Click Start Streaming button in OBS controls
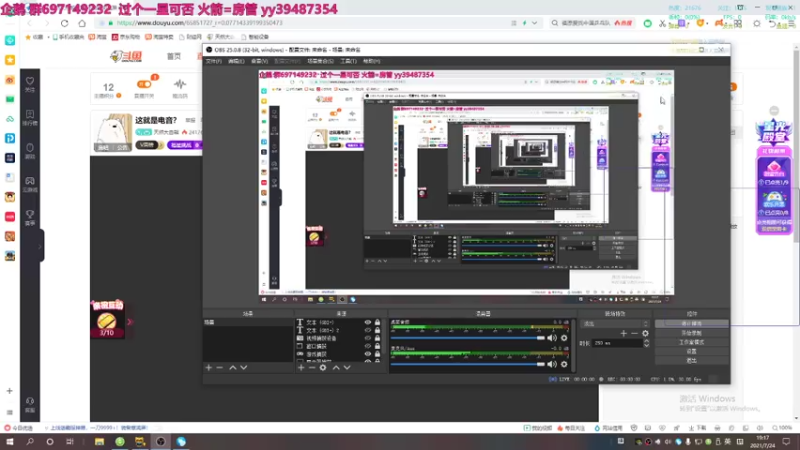The image size is (800, 450). pos(692,323)
